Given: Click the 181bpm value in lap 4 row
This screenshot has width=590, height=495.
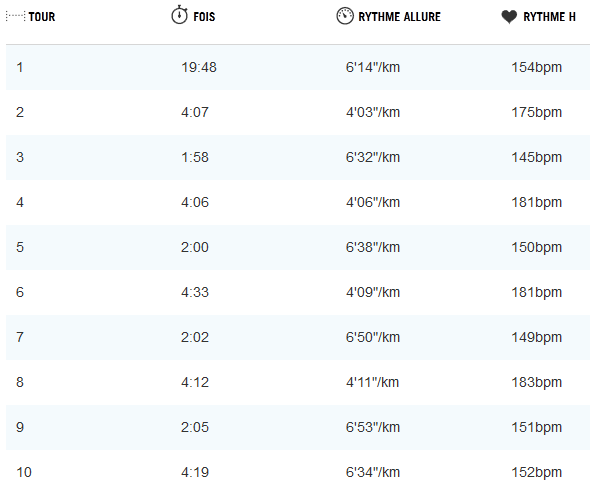Looking at the screenshot, I should point(536,202).
